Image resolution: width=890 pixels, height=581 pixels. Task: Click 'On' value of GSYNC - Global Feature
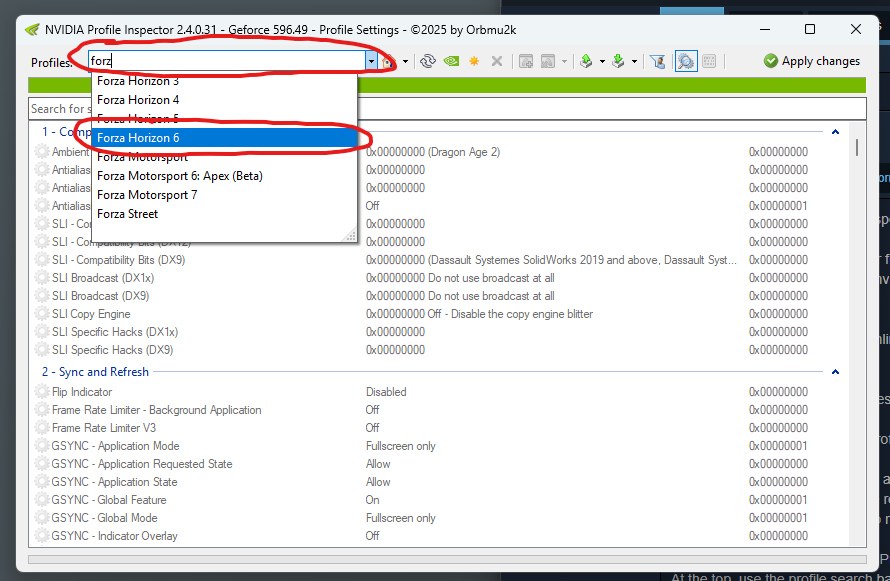[x=372, y=500]
